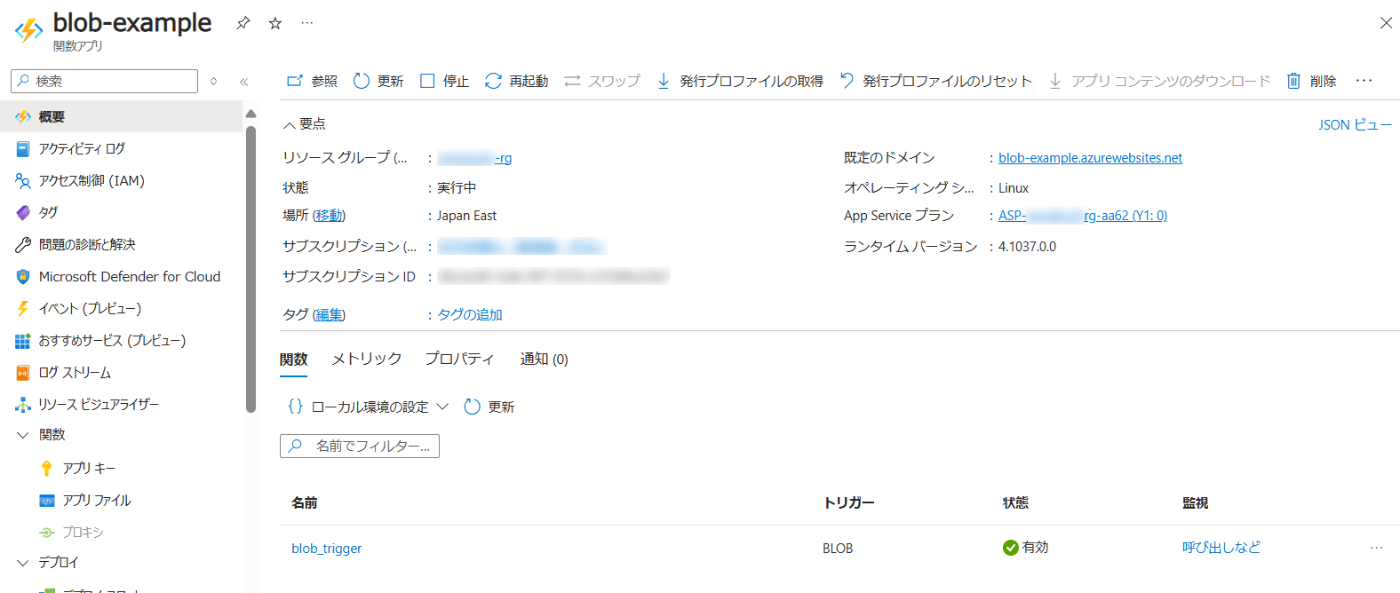Click the トリガー column header
This screenshot has height=593, width=1400.
point(848,503)
